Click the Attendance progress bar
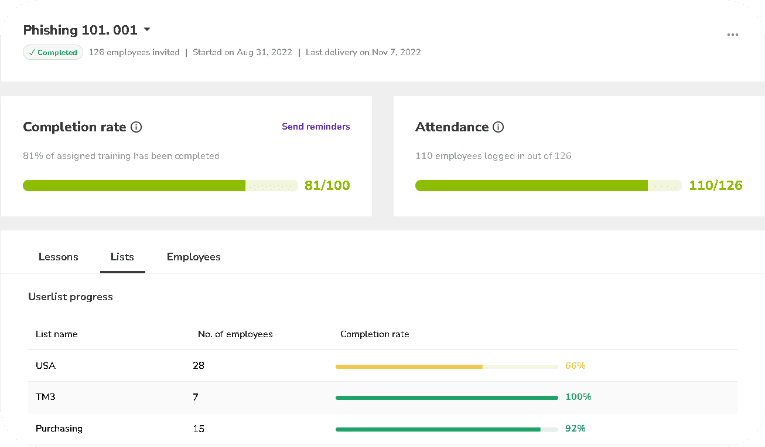This screenshot has width=765, height=447. click(548, 185)
